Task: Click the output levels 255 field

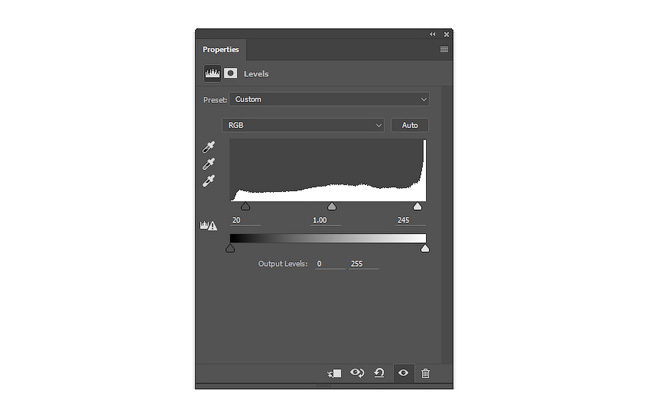Action: coord(364,264)
